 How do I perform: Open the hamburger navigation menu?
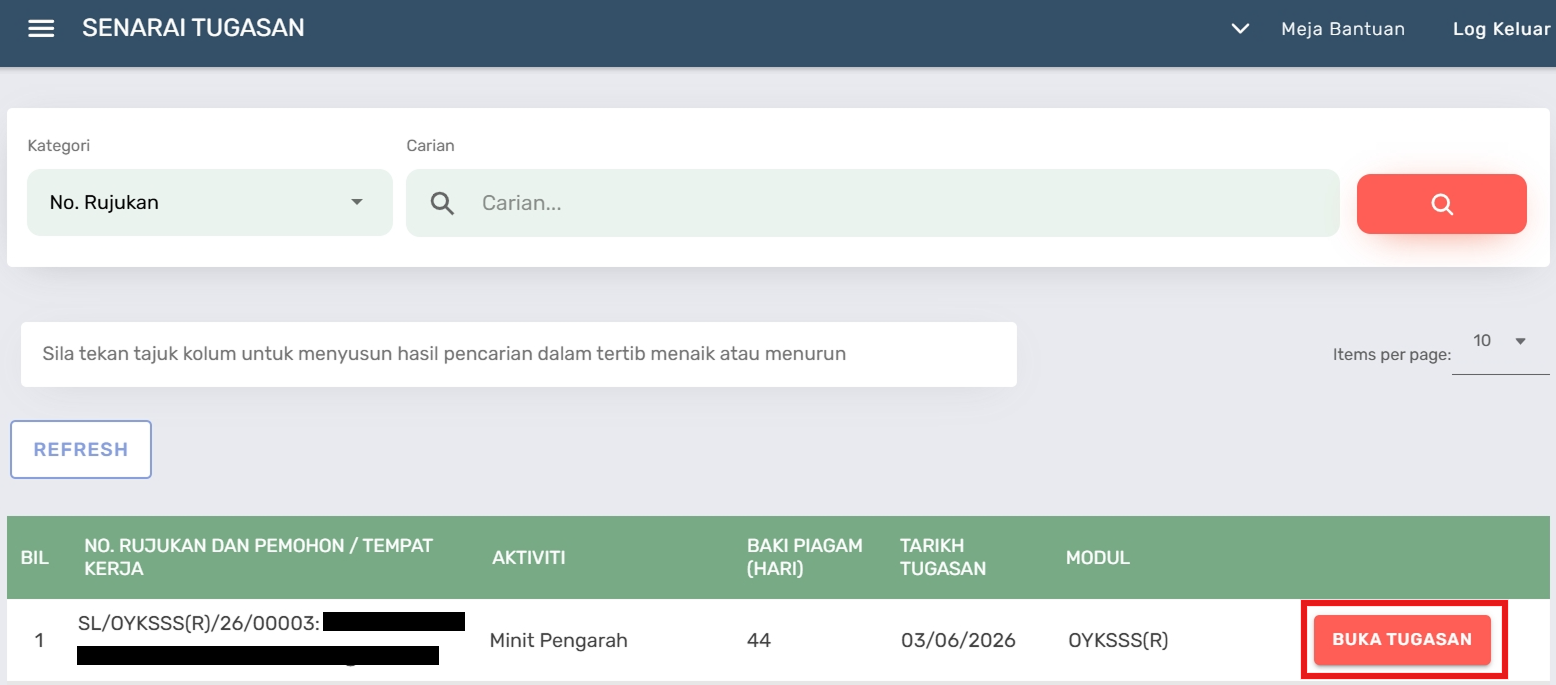pyautogui.click(x=41, y=29)
